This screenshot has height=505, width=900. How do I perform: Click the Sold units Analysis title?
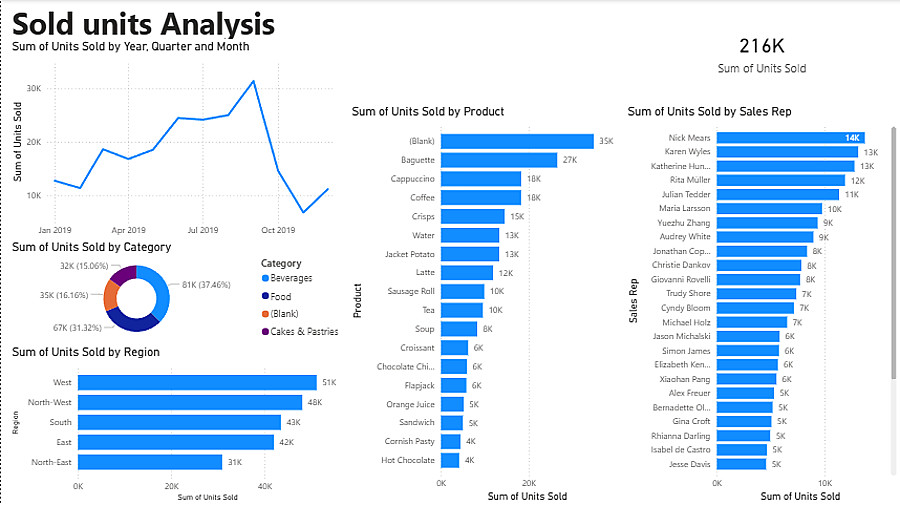pos(144,23)
